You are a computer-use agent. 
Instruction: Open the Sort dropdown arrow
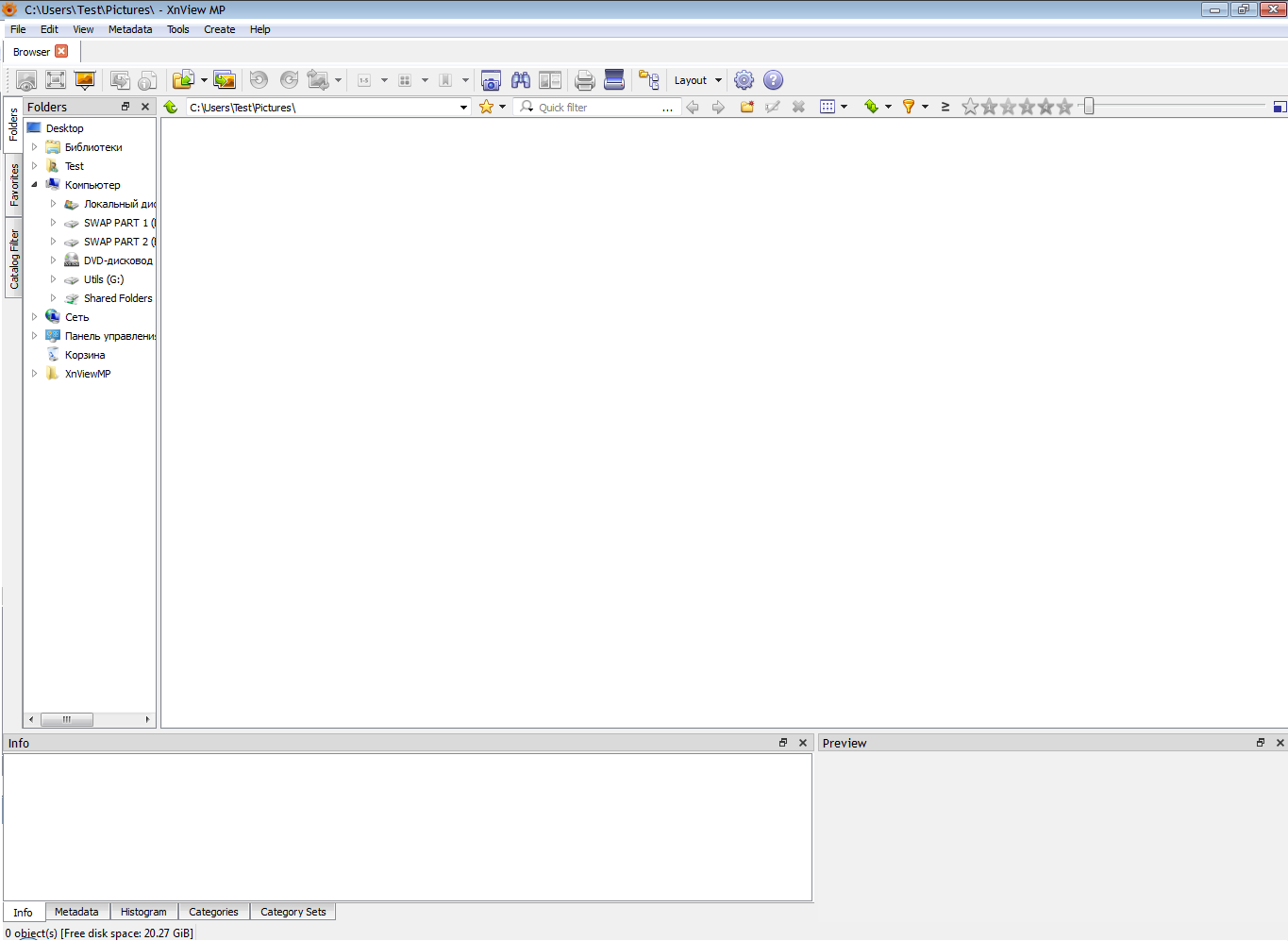[x=888, y=107]
